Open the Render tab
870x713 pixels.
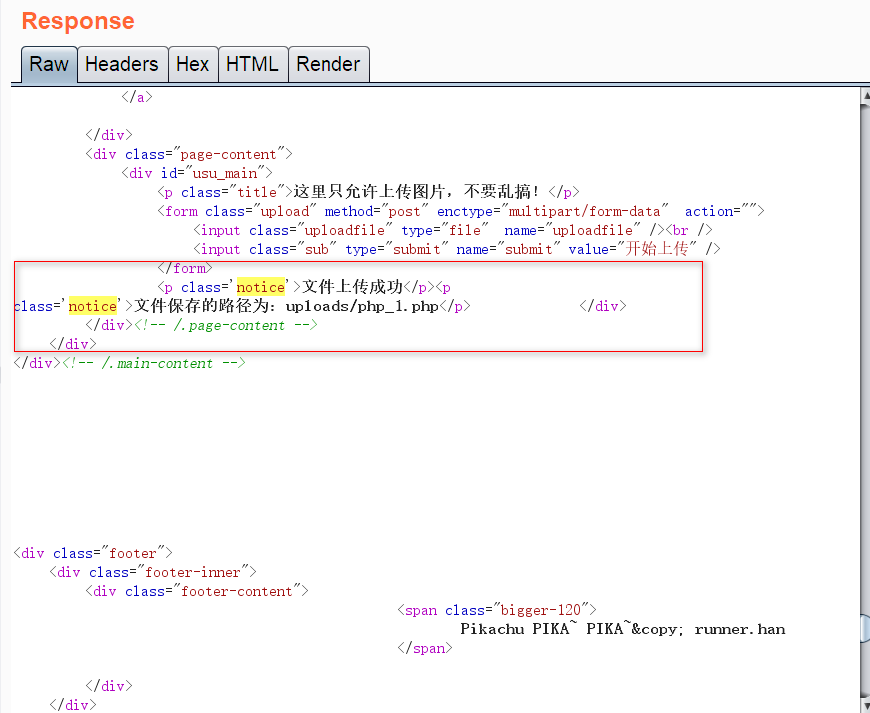point(328,65)
